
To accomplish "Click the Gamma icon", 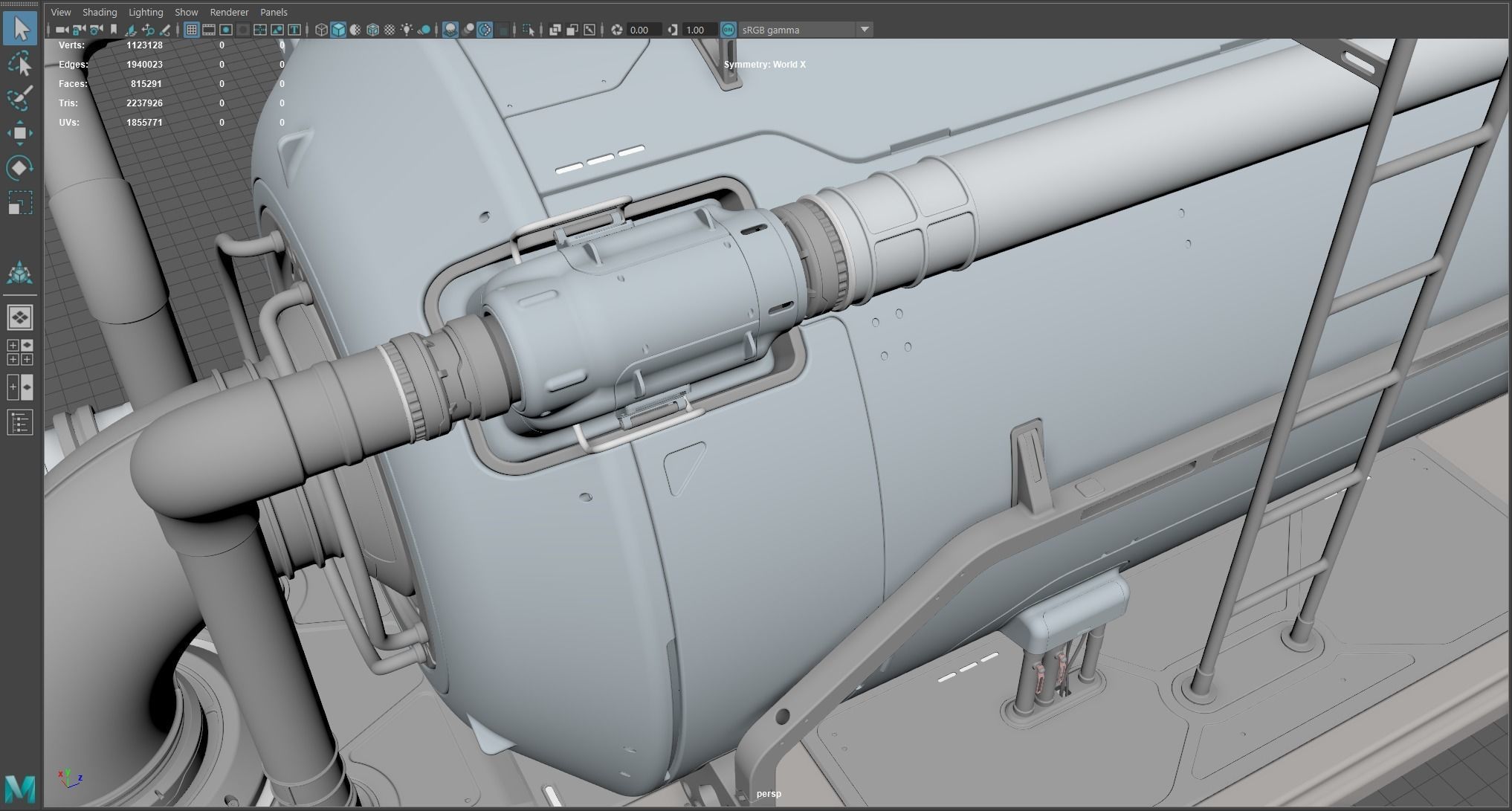I will point(673,30).
